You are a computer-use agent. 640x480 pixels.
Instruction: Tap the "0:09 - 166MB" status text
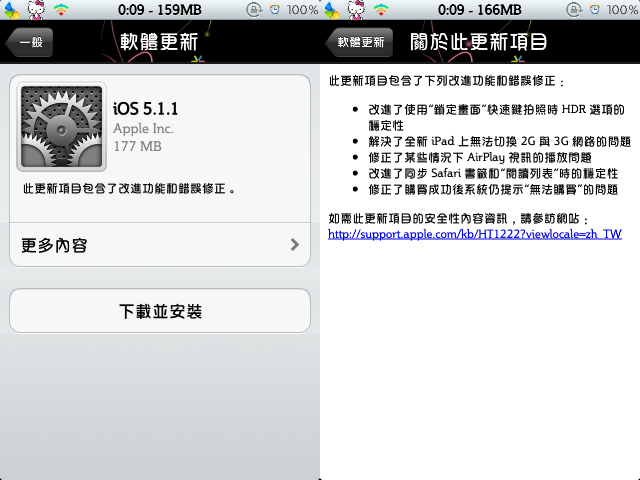(x=480, y=10)
